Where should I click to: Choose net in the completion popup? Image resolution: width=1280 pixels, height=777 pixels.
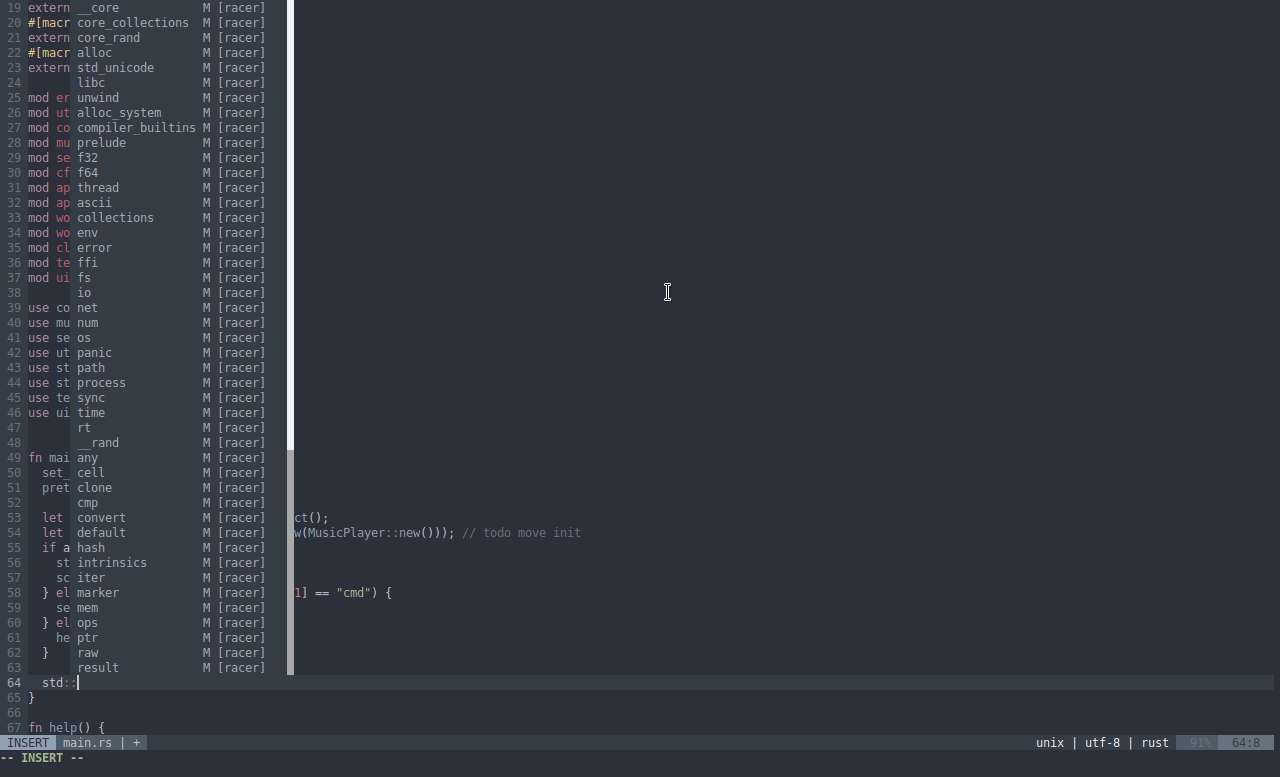click(178, 308)
